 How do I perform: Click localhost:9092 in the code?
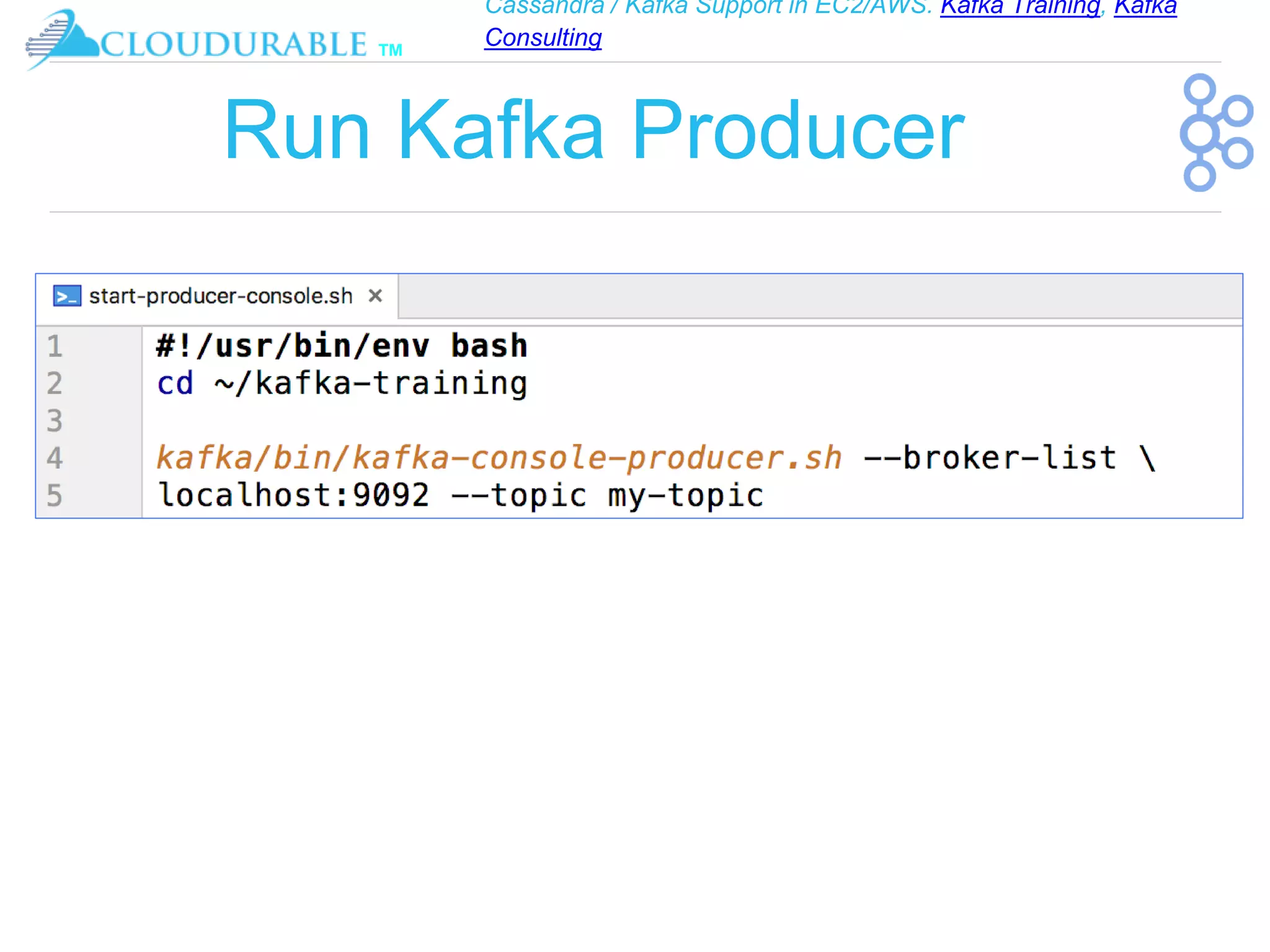tap(293, 495)
